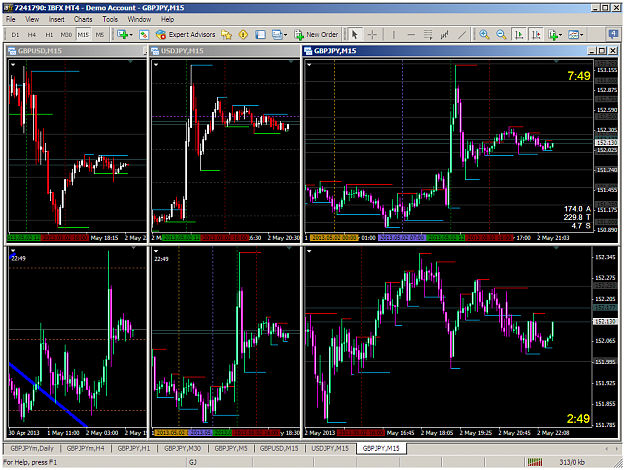Open the Insert menu
The height and width of the screenshot is (470, 625).
(x=57, y=19)
